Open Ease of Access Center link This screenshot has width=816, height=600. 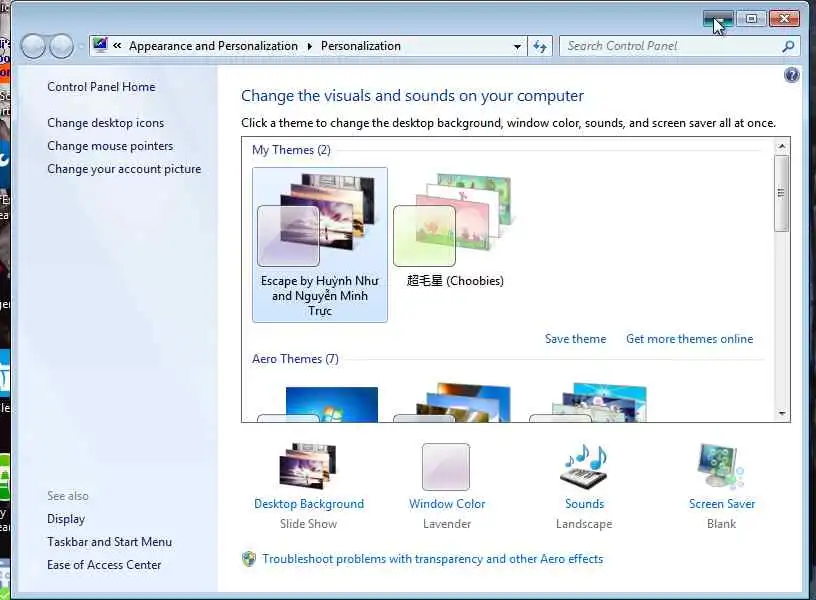pos(104,565)
